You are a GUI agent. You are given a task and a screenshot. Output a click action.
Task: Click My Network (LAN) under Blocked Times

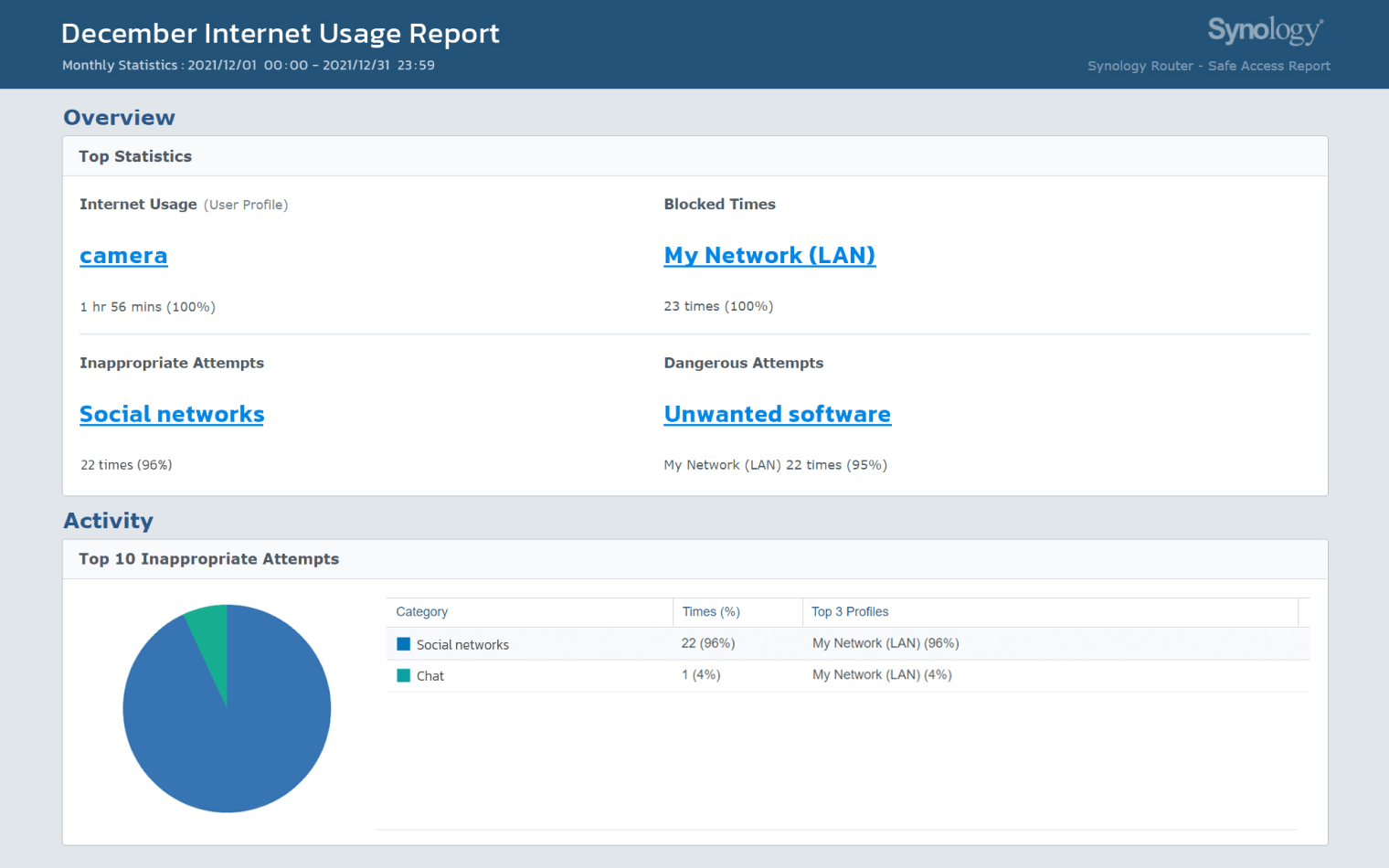[769, 256]
